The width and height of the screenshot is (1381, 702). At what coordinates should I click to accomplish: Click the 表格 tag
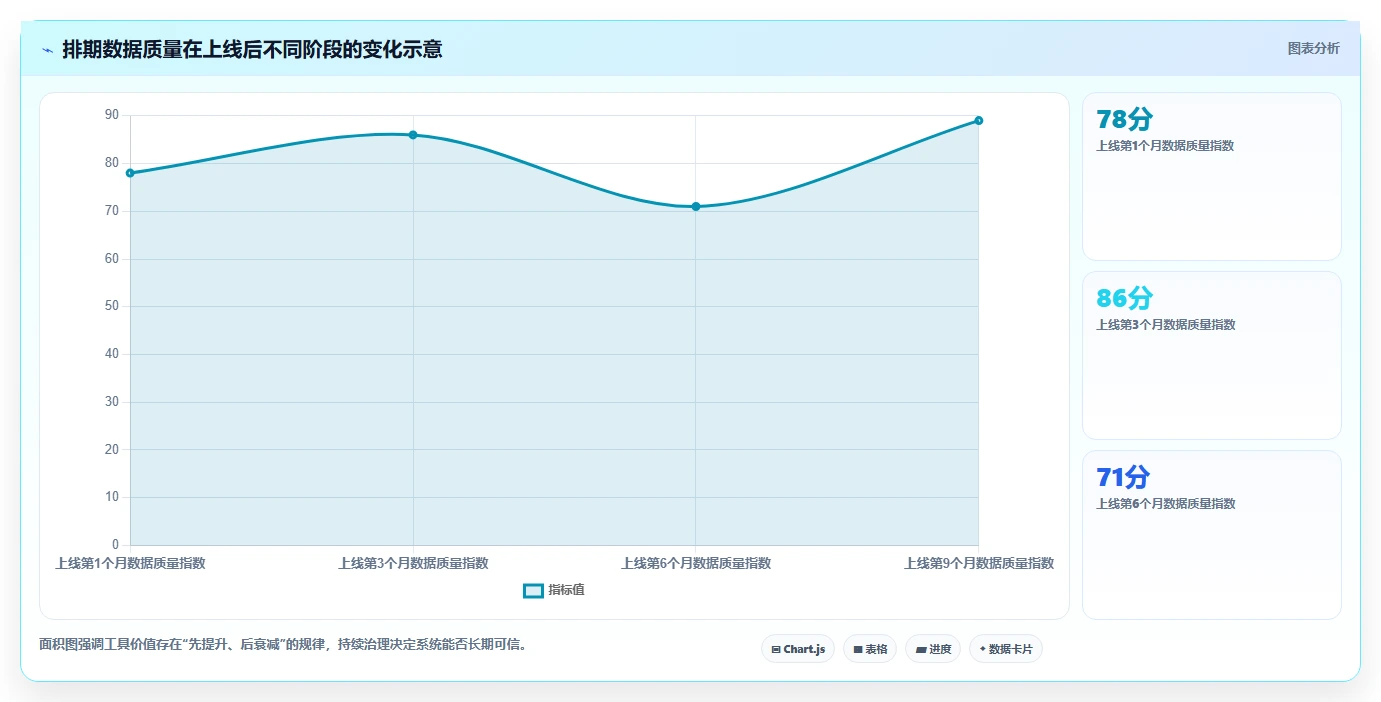[870, 649]
